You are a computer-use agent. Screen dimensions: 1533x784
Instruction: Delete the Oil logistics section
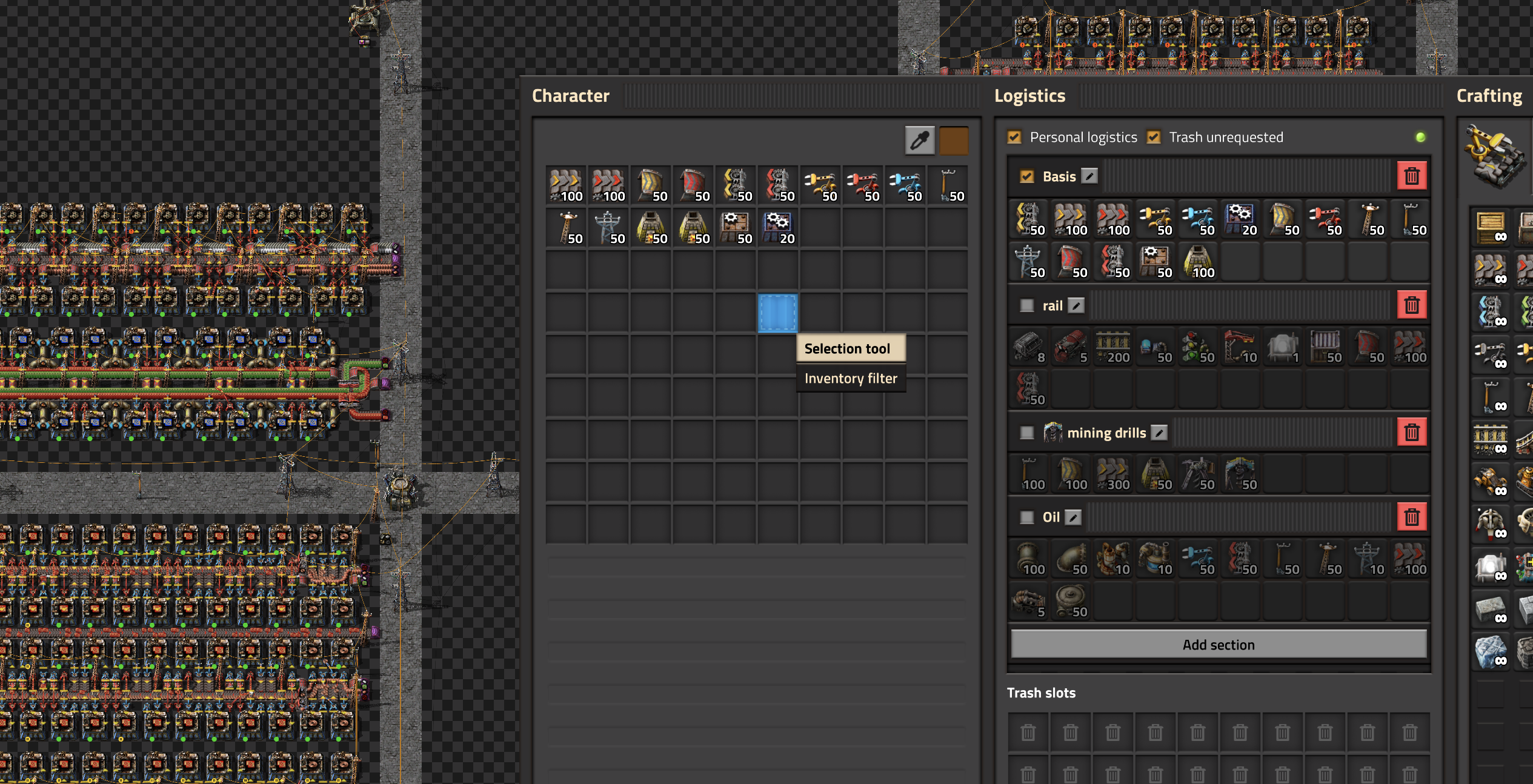pos(1412,517)
